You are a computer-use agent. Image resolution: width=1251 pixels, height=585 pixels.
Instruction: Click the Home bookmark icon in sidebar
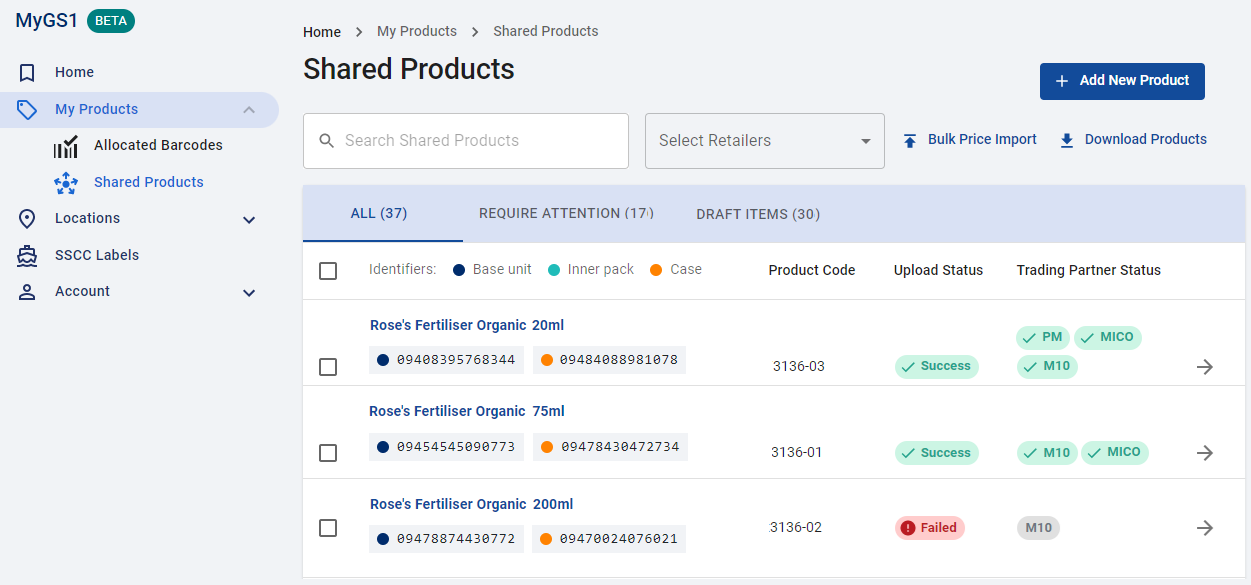[x=27, y=73]
